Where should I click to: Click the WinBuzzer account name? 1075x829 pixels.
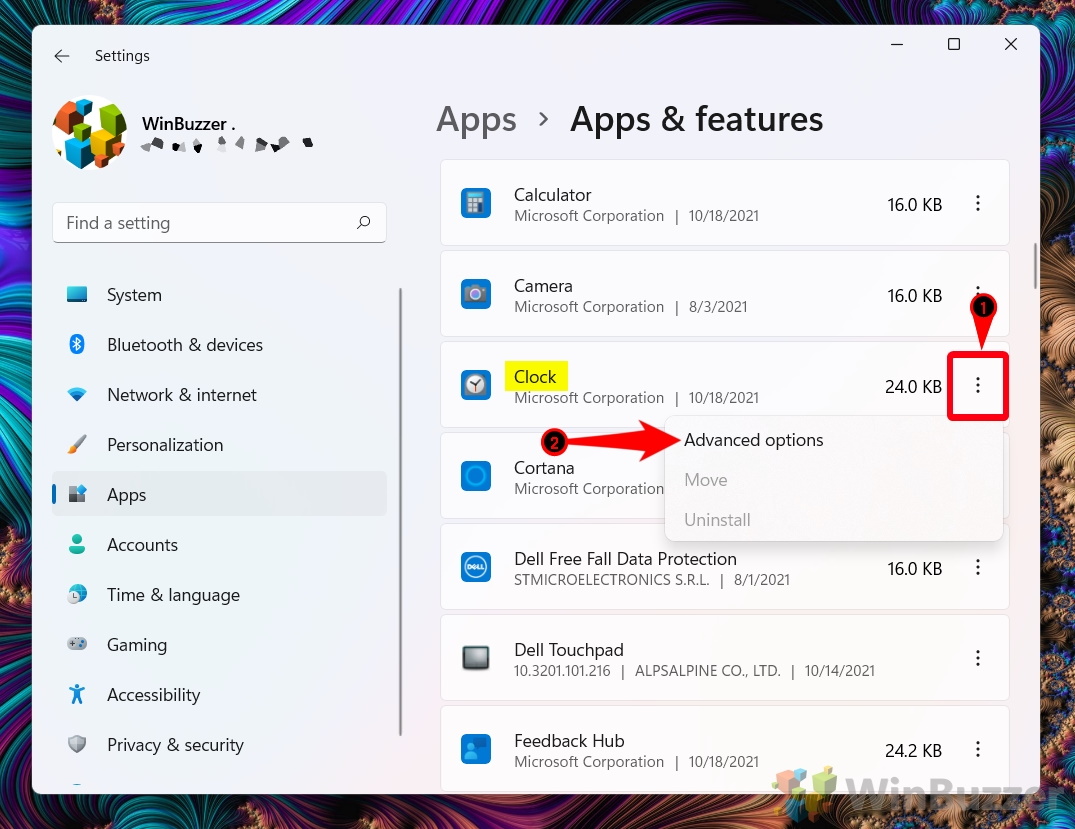click(189, 123)
